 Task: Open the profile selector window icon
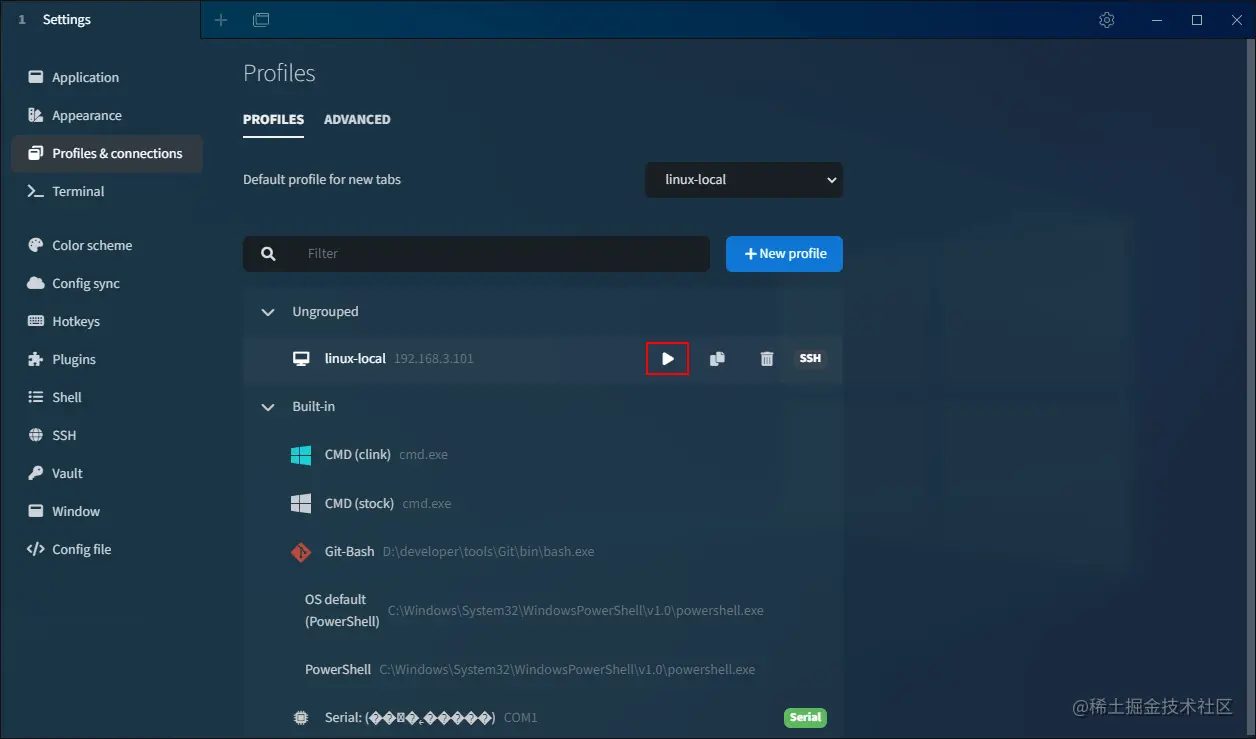pos(261,20)
